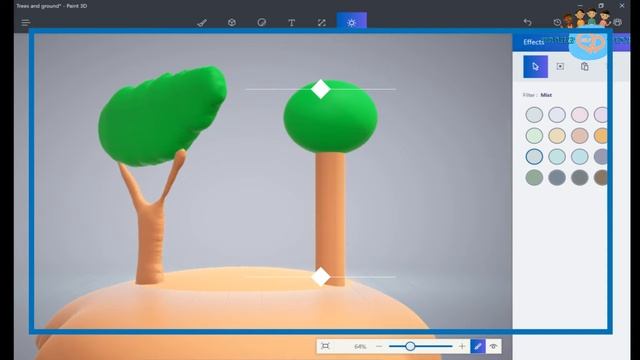The width and height of the screenshot is (640, 360).
Task: Activate the Select arrow in the Effects panel
Action: click(536, 67)
